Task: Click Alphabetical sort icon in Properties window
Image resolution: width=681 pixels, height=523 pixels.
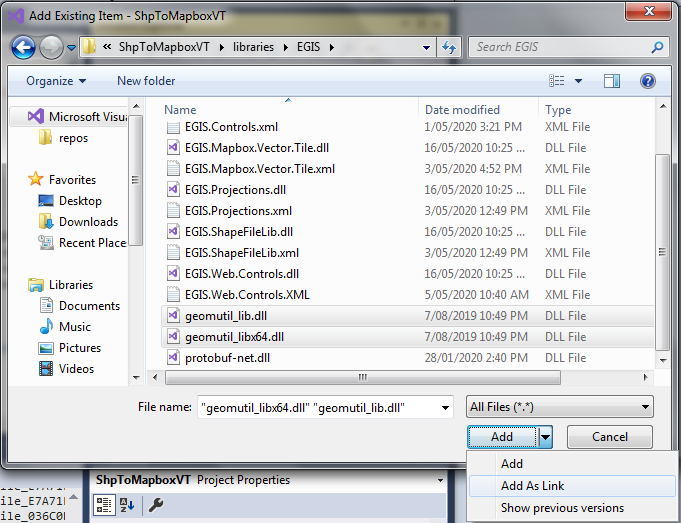Action: click(126, 505)
